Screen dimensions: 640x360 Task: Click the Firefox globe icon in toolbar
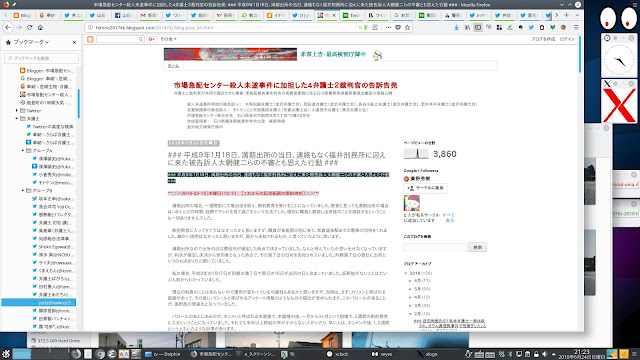click(x=563, y=27)
